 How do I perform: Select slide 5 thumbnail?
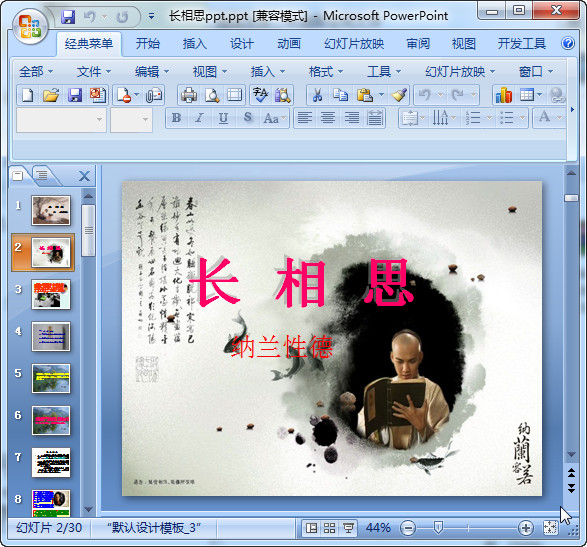51,378
